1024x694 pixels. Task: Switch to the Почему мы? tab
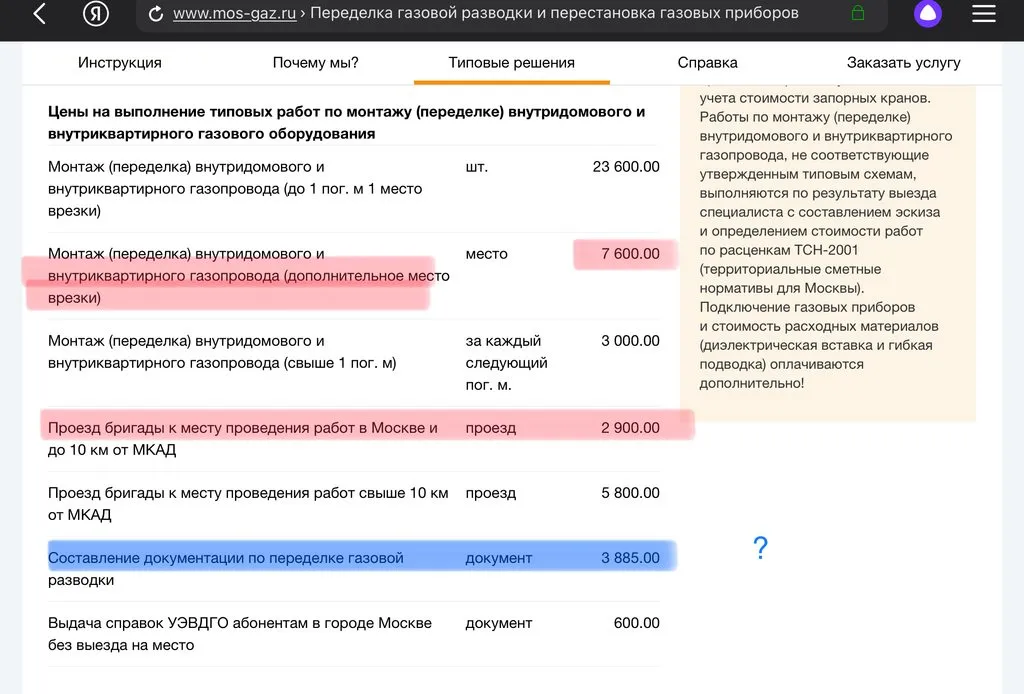tap(315, 63)
